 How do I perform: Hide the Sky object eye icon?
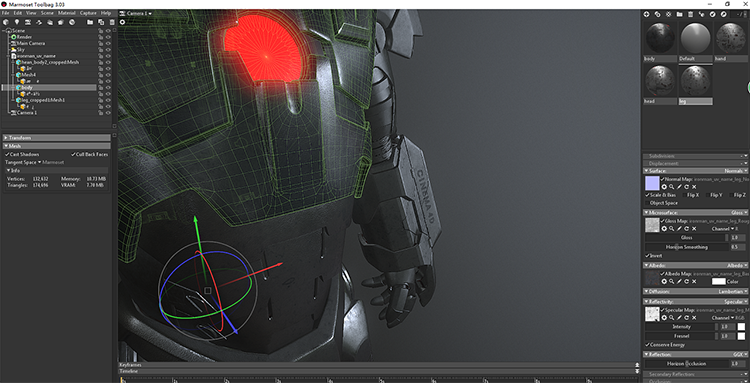tap(108, 49)
